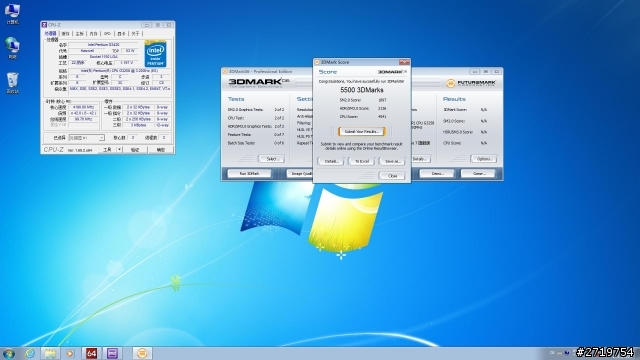Click Save as in the Score dialog
This screenshot has width=640, height=360.
pyautogui.click(x=392, y=161)
